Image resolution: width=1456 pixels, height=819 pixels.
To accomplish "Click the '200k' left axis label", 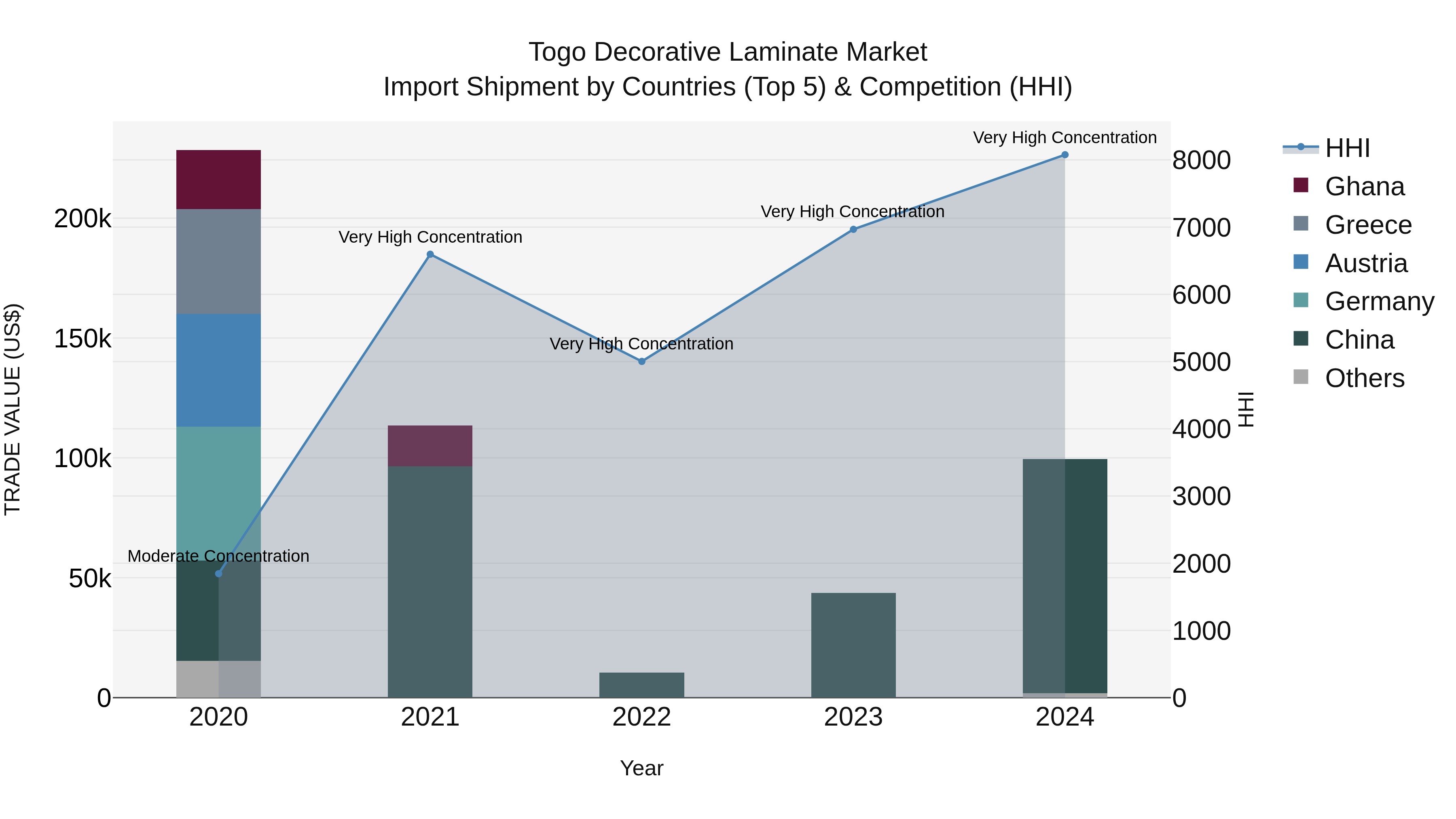I will click(x=83, y=219).
